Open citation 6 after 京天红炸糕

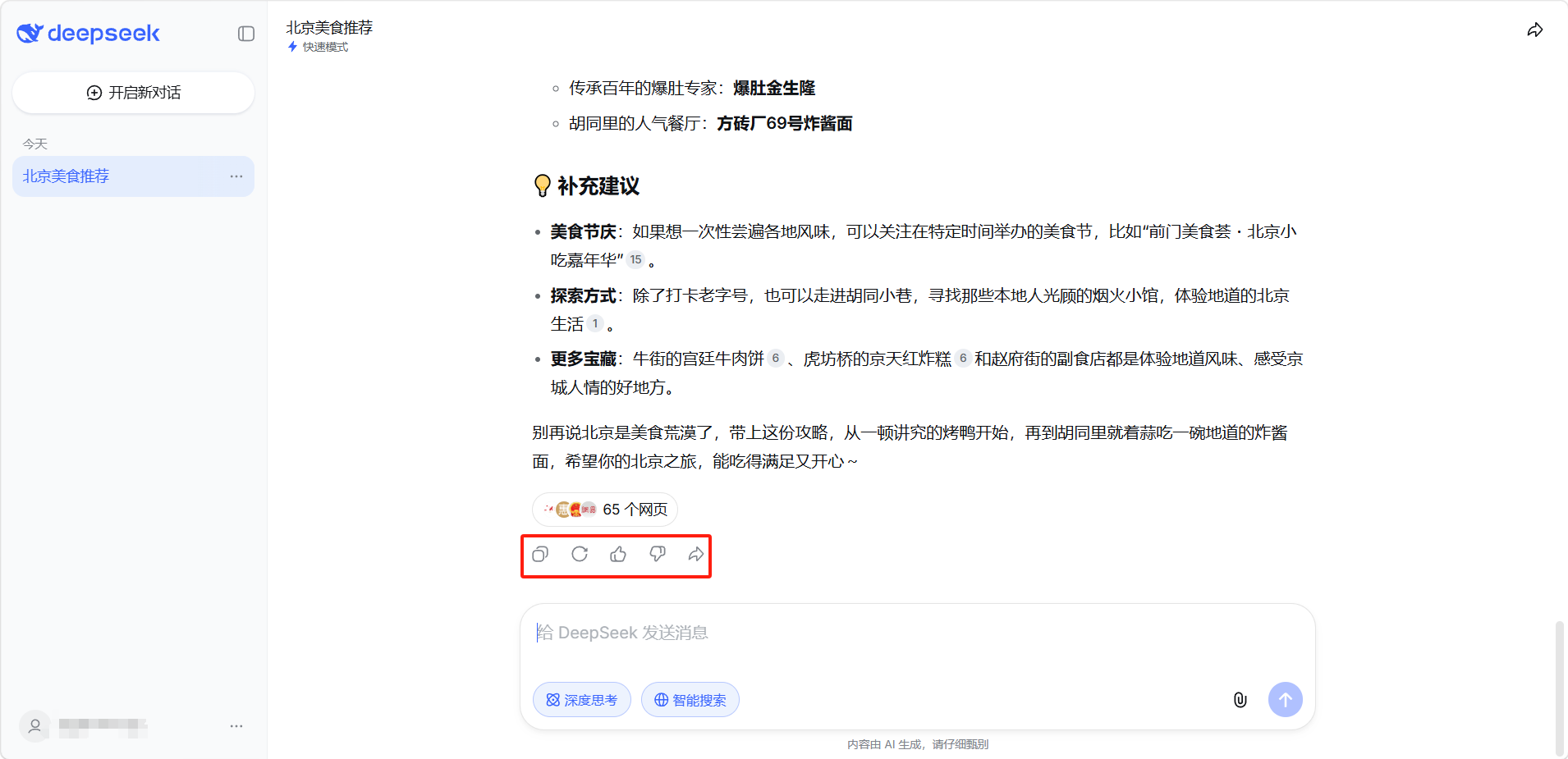pos(963,358)
